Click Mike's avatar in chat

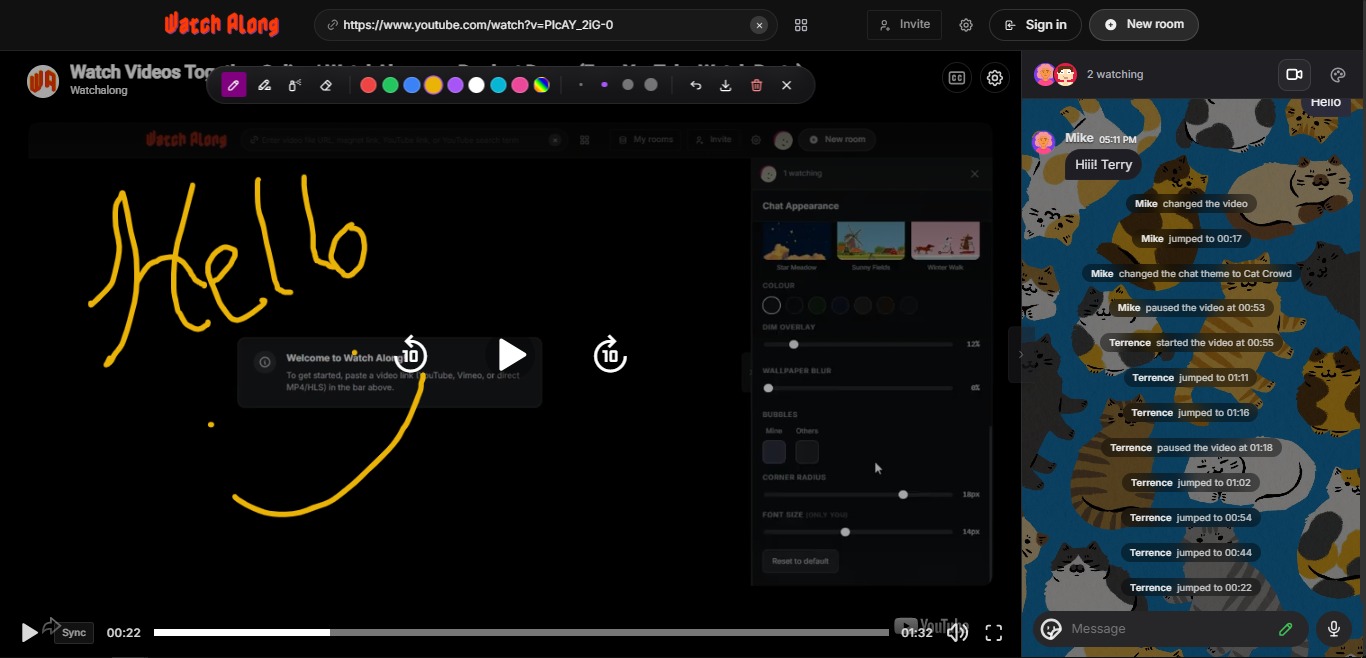point(1044,142)
